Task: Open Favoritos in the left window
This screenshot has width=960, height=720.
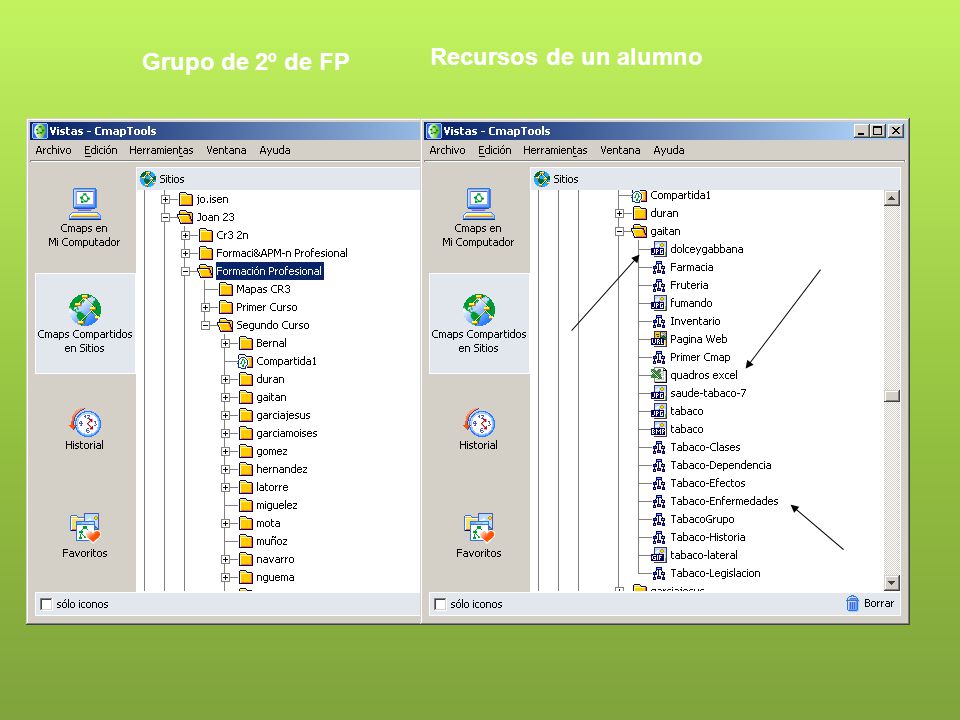Action: (x=84, y=536)
